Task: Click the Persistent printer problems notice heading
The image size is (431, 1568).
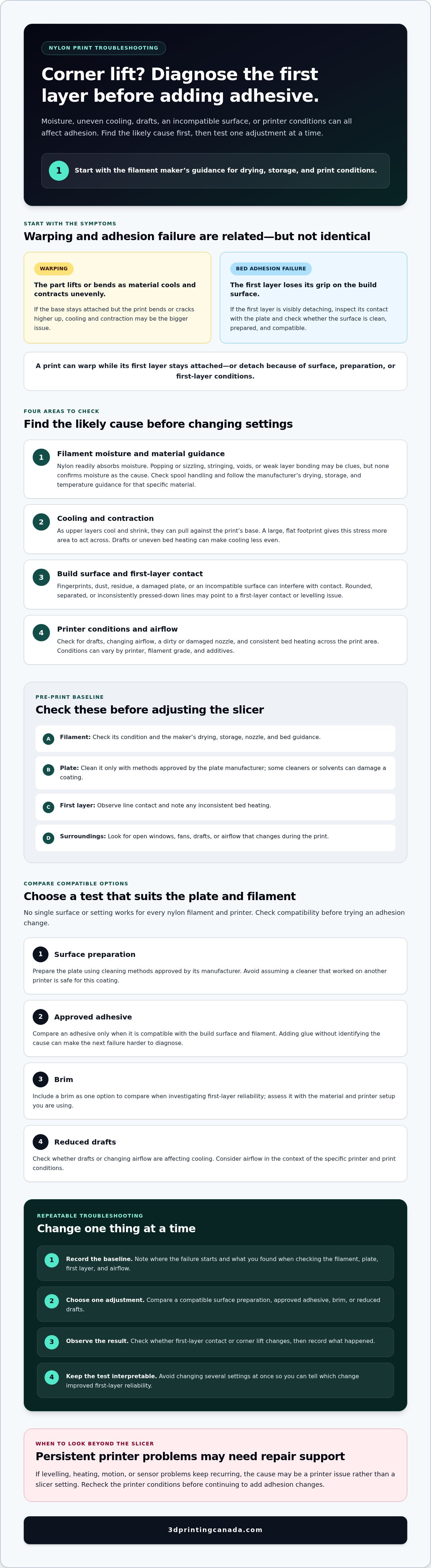Action: 190,1457
